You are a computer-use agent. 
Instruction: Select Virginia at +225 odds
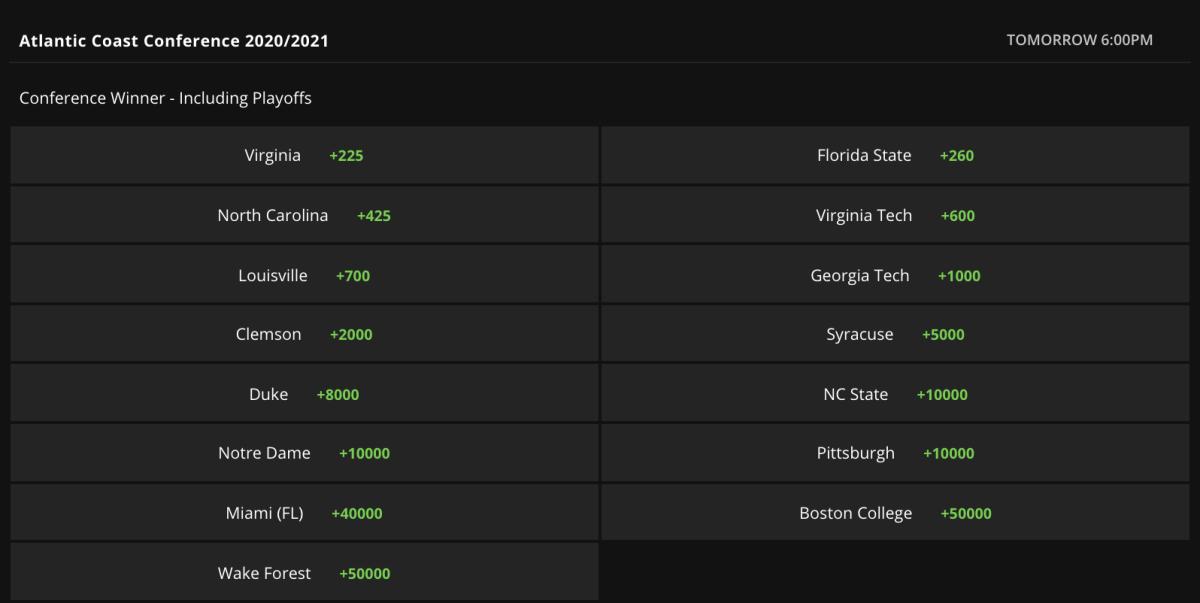coord(300,155)
